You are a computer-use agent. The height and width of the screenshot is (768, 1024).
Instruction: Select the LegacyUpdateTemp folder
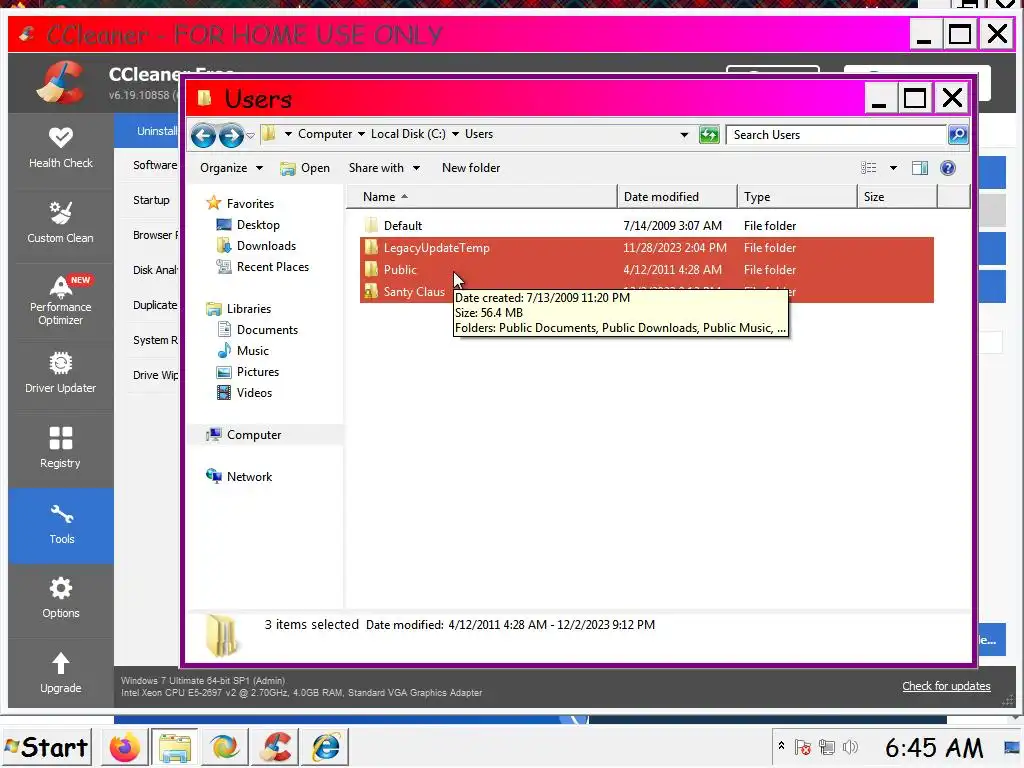point(647,248)
